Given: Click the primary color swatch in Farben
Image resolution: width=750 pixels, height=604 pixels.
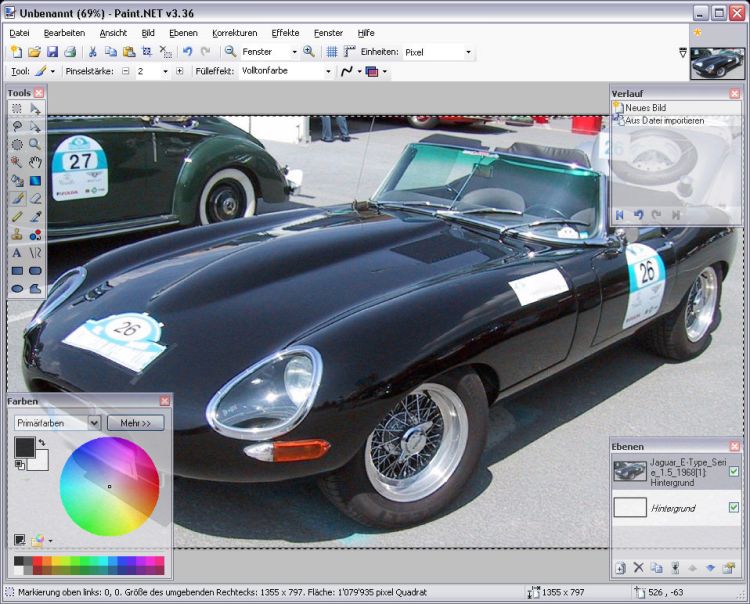Looking at the screenshot, I should pyautogui.click(x=24, y=447).
